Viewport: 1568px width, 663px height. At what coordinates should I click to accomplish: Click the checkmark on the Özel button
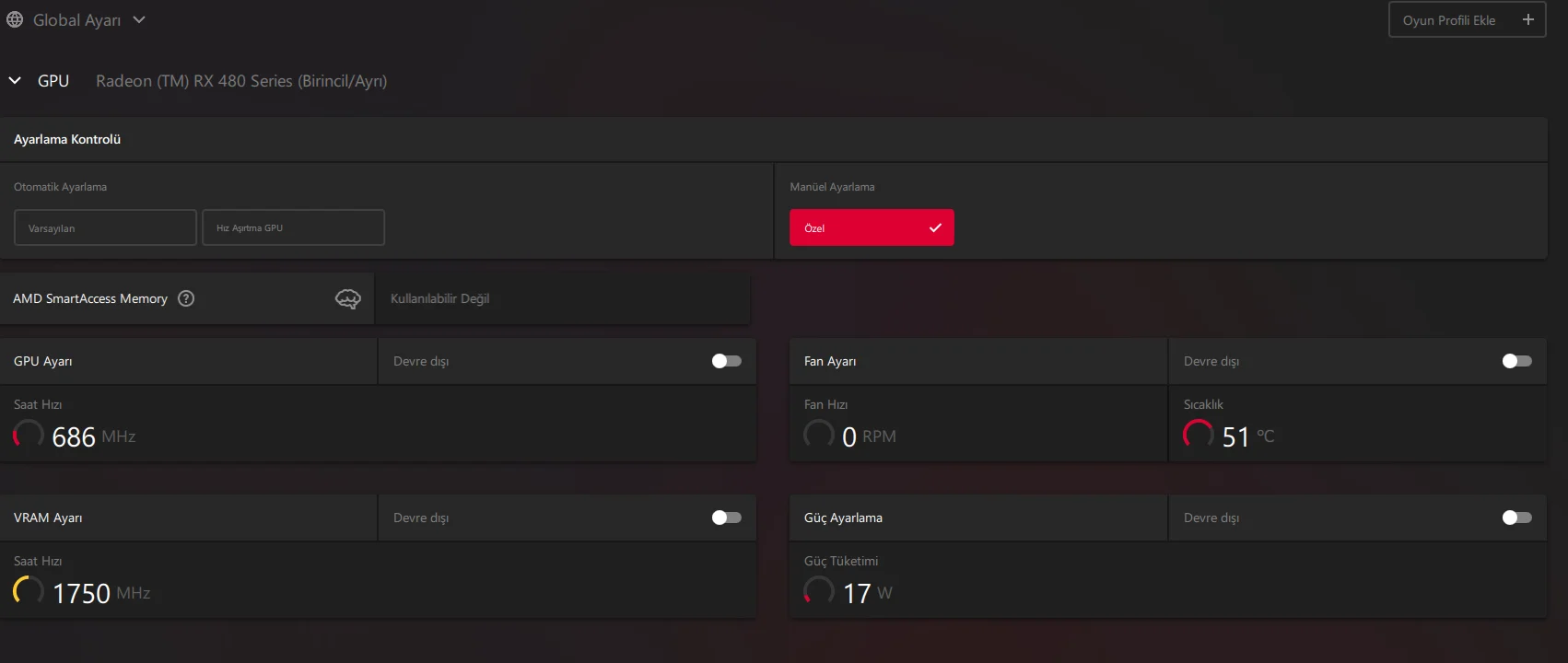coord(935,227)
